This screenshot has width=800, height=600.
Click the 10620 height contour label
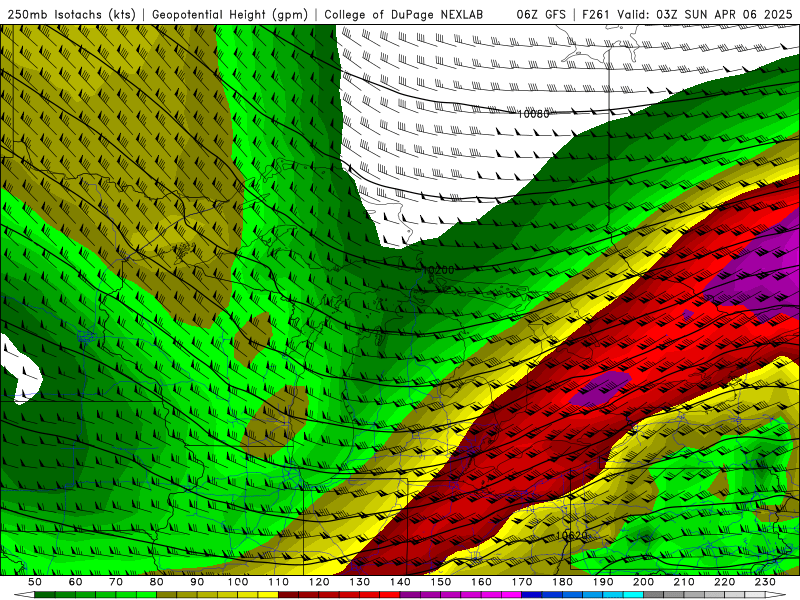571,536
